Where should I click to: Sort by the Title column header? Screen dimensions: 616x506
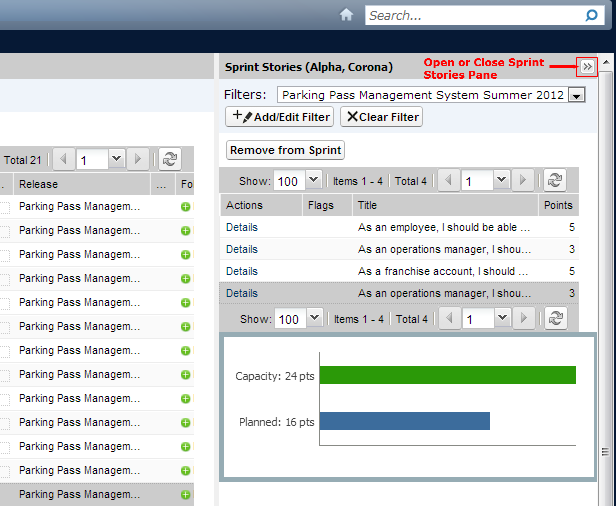445,205
